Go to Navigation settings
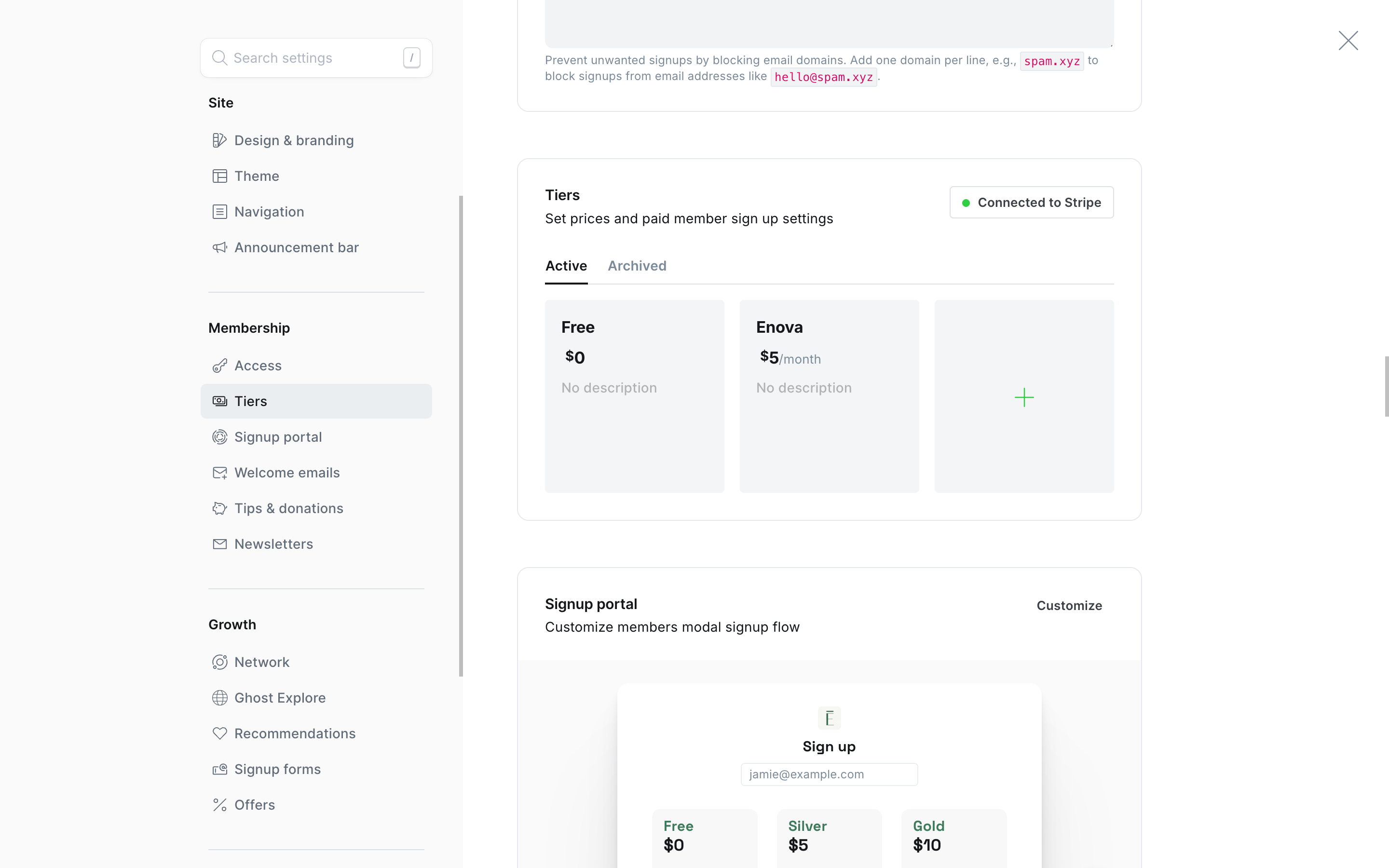Viewport: 1389px width, 868px height. [x=316, y=212]
